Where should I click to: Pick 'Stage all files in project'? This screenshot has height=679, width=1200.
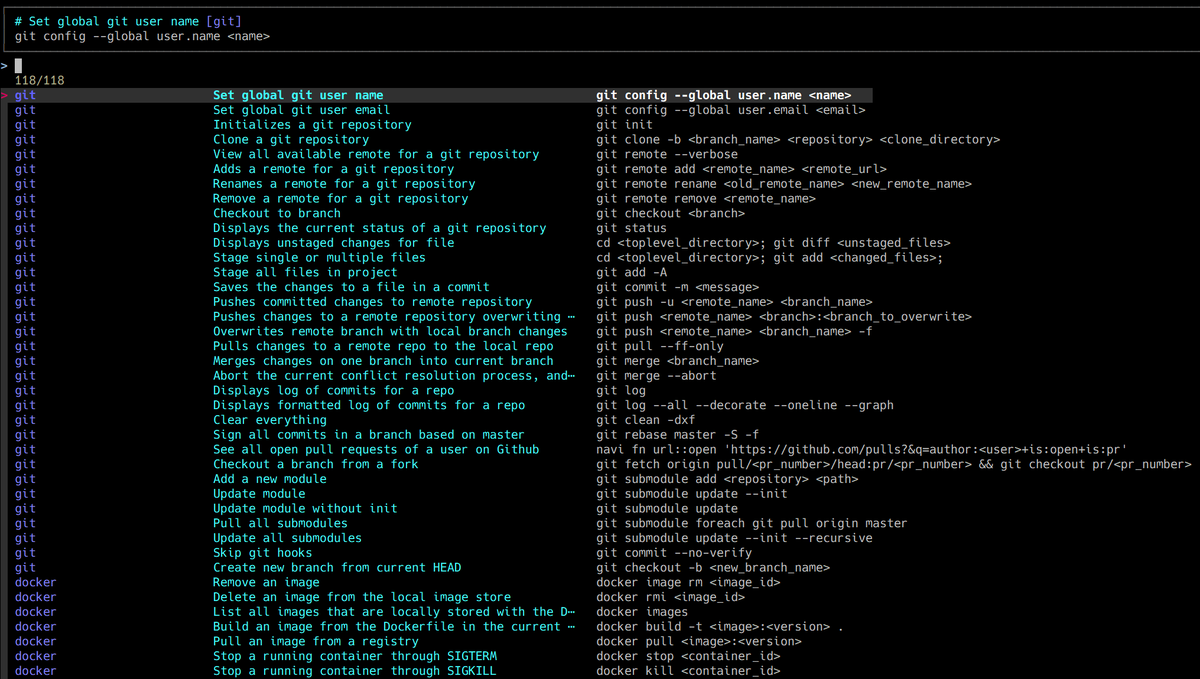305,272
